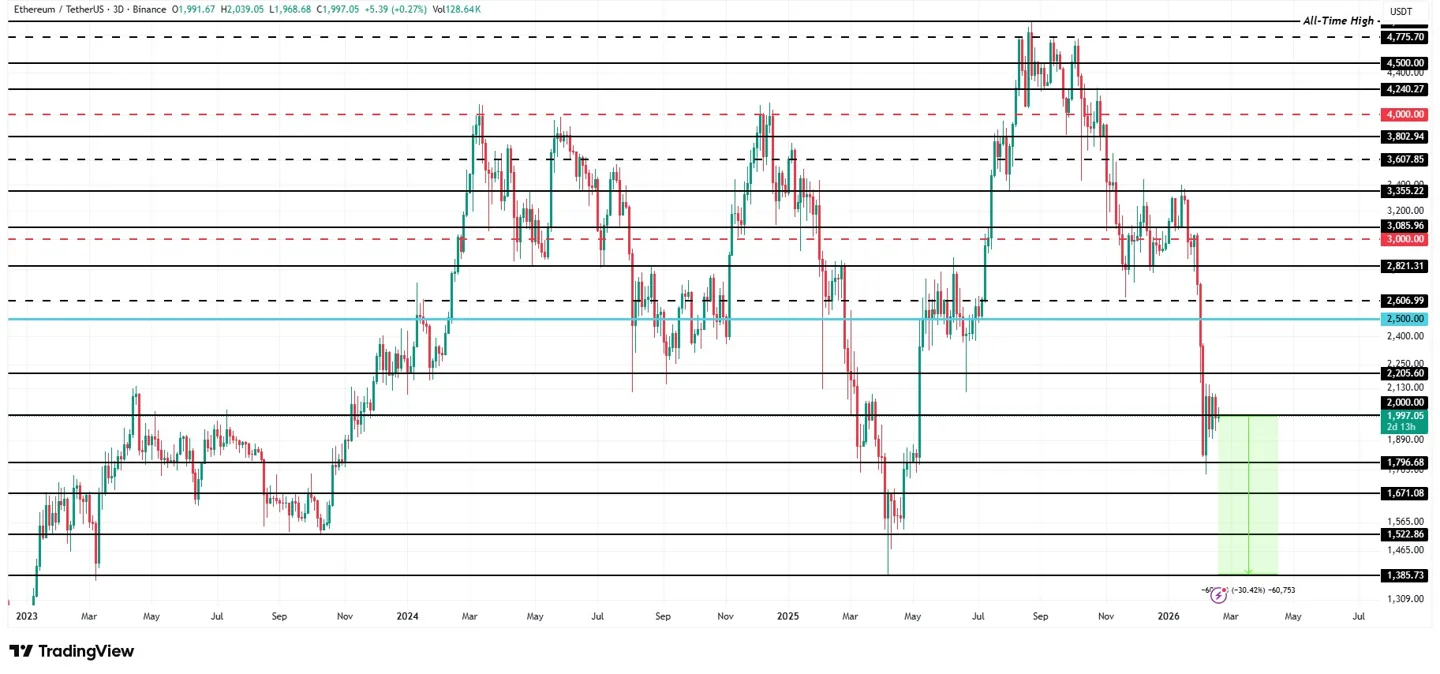Click the 1,385.73 price level label

tap(1405, 576)
